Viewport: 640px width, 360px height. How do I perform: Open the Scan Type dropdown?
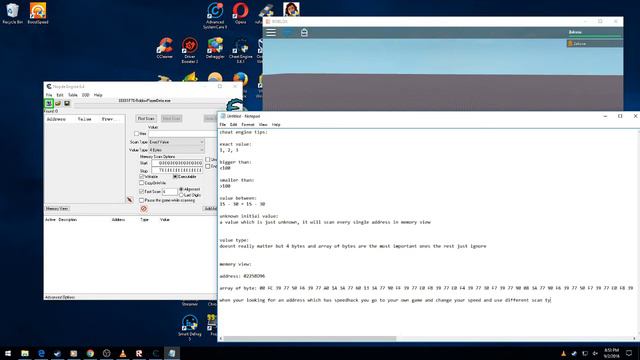176,142
